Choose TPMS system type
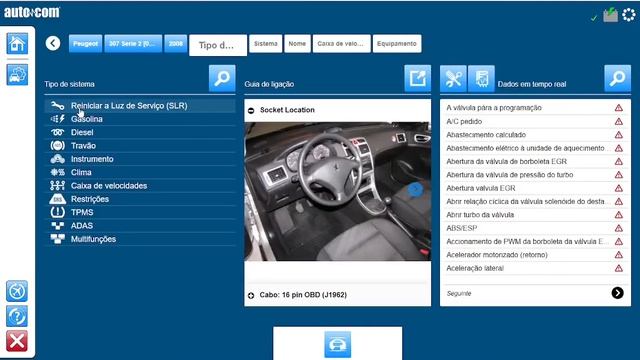Screen dimensions: 640x360 point(140,212)
